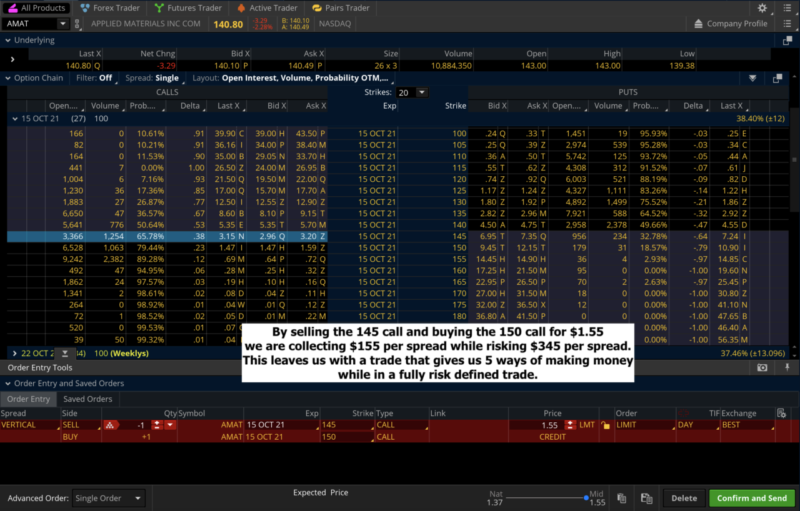This screenshot has height=511, width=800.
Task: Expand the underlying quote row arrow
Action: coord(12,59)
